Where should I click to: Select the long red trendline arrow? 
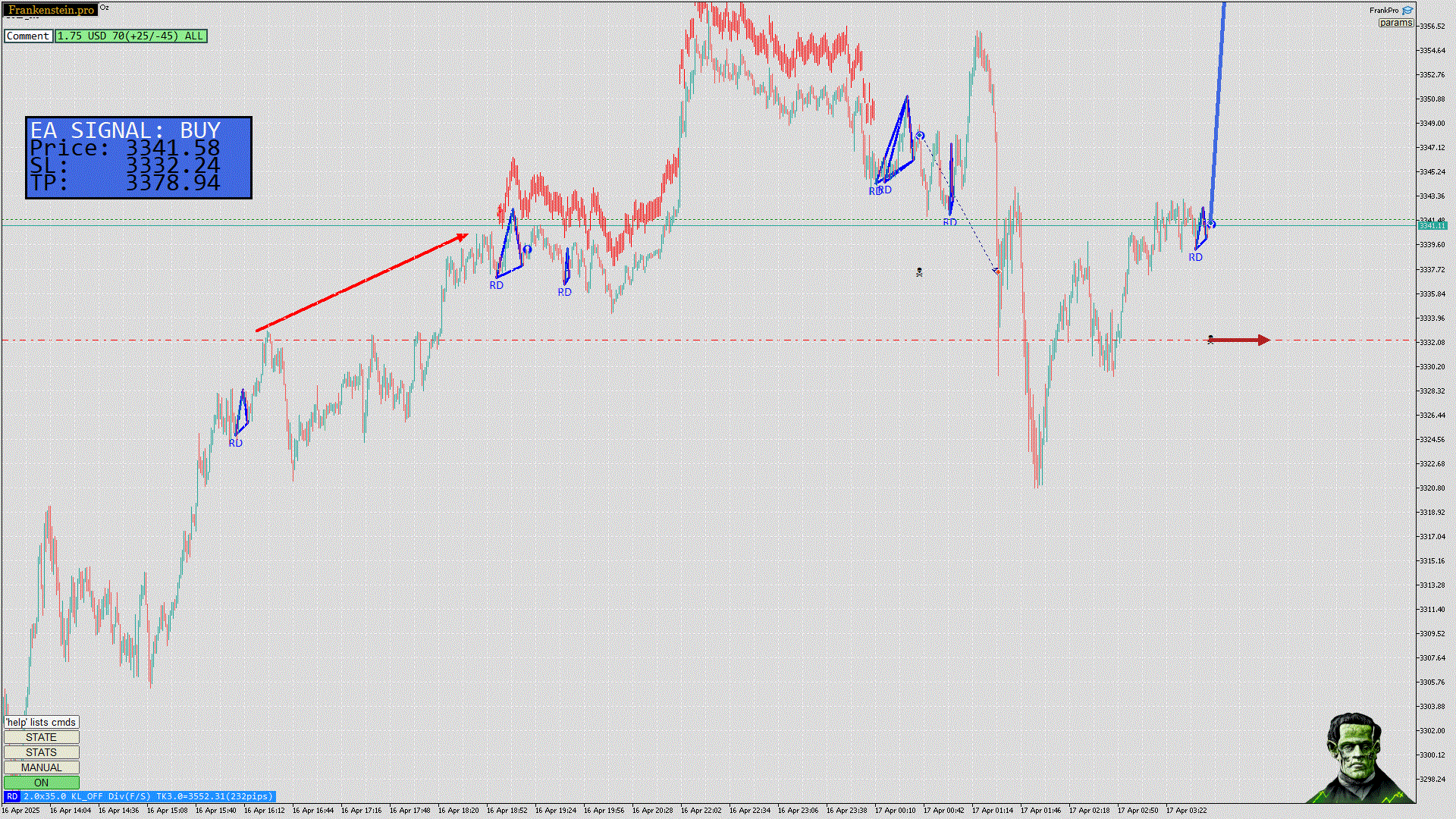(362, 284)
